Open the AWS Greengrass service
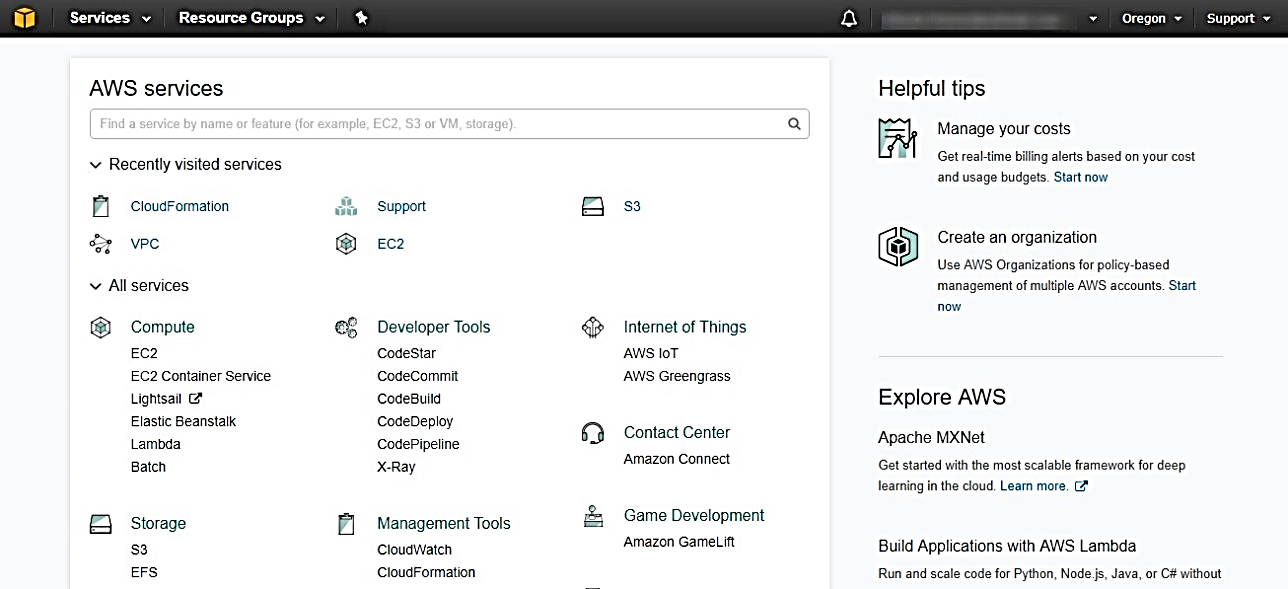The width and height of the screenshot is (1288, 589). 677,376
